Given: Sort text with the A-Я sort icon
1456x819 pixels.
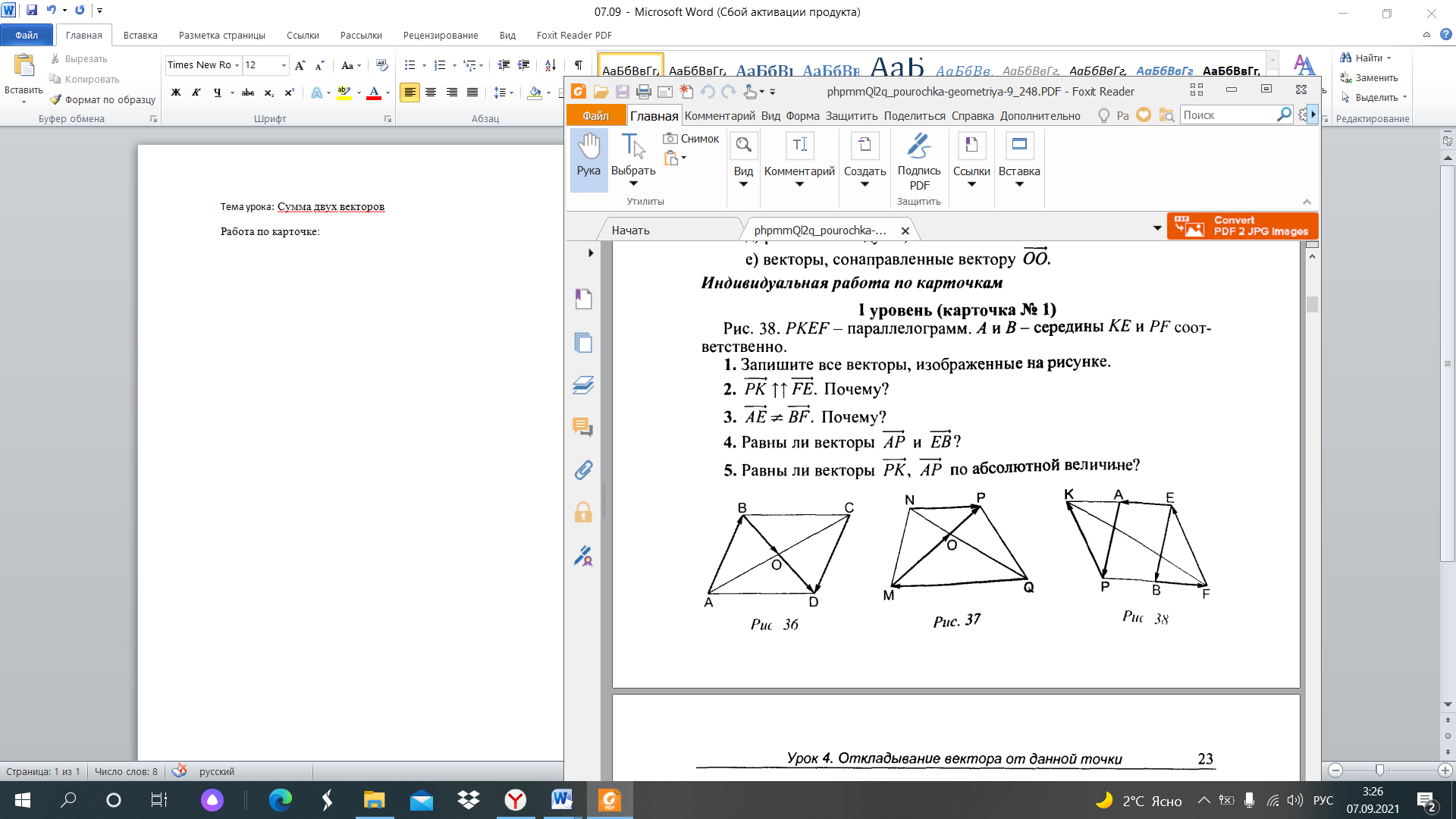Looking at the screenshot, I should click(x=551, y=65).
